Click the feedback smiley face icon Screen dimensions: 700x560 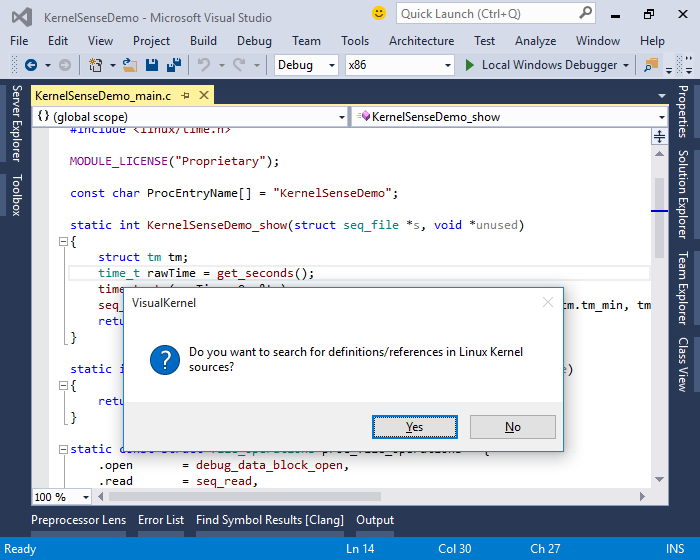[x=379, y=13]
